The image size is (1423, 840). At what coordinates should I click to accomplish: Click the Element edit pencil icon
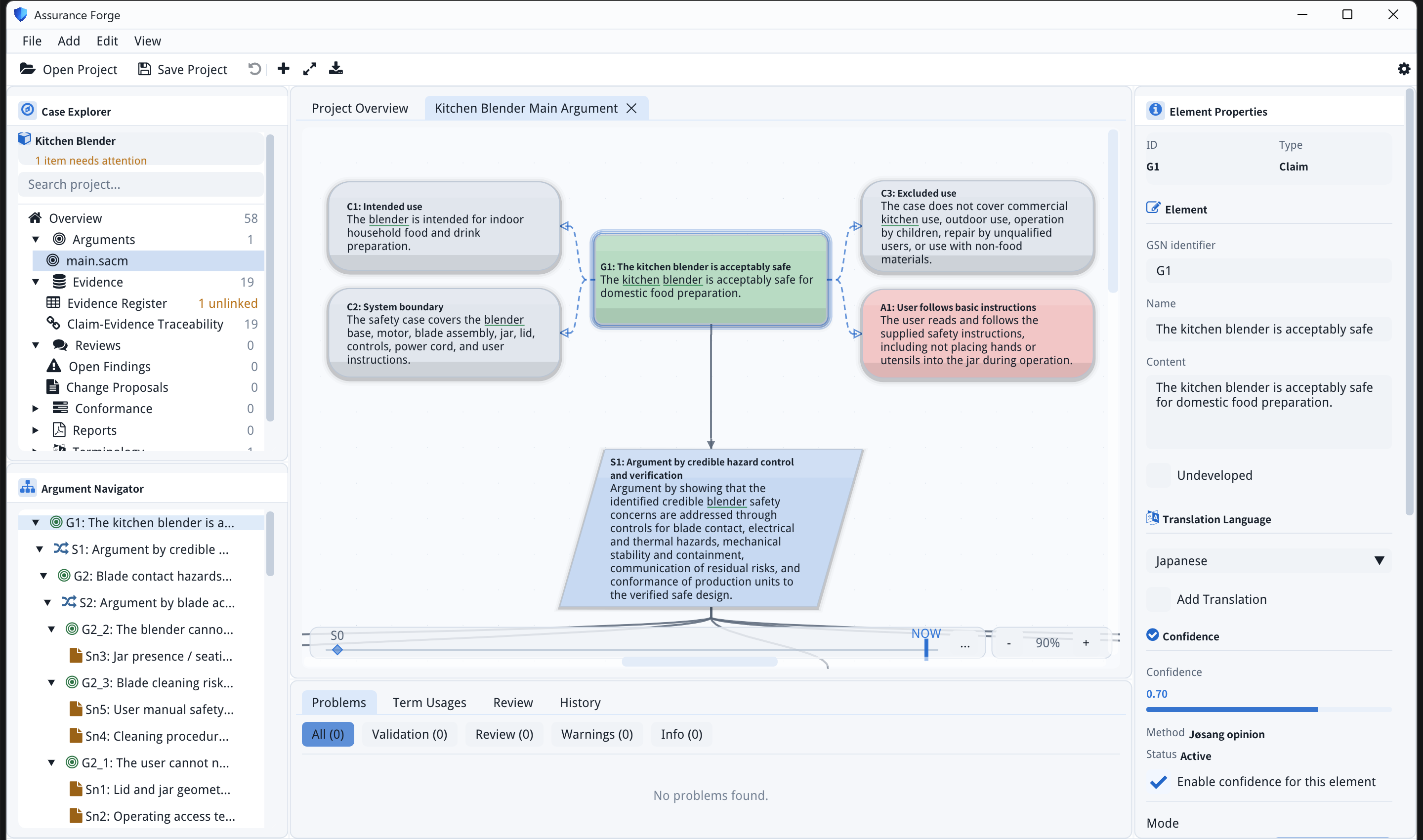(1153, 208)
